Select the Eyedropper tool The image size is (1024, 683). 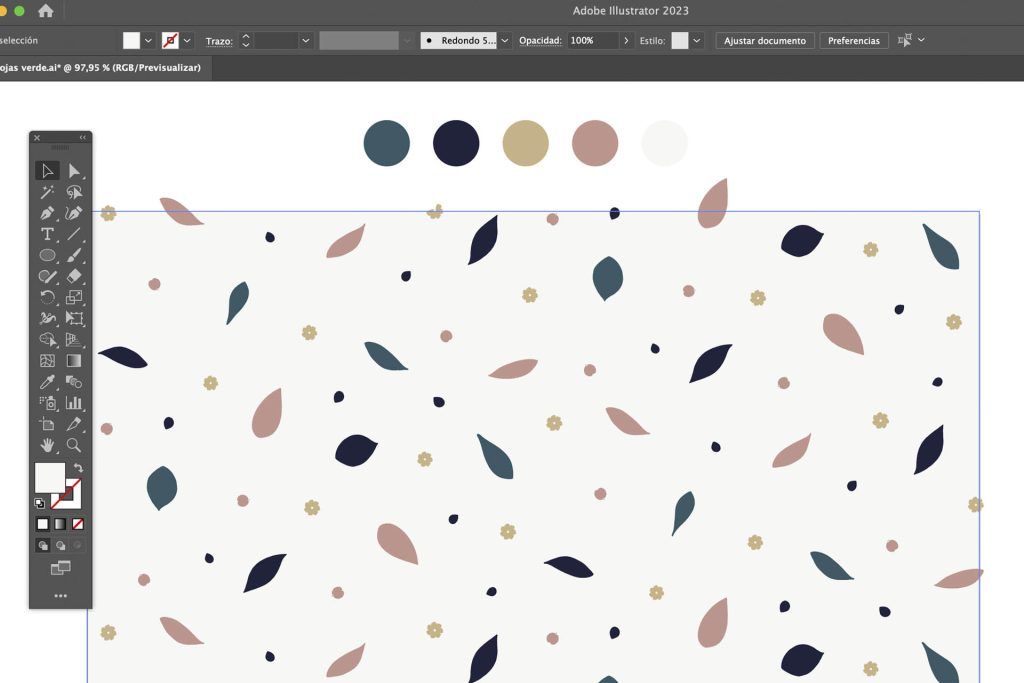(47, 382)
